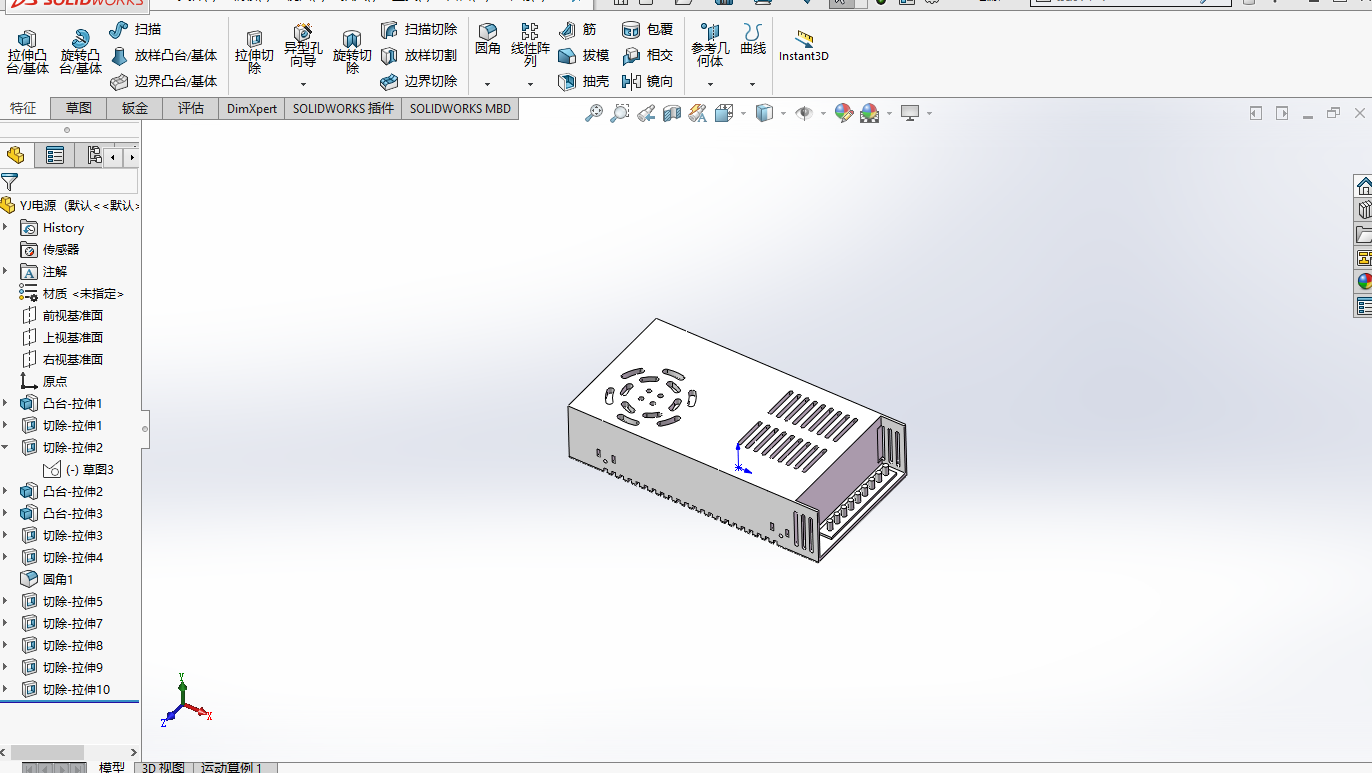The image size is (1372, 773).
Task: Activate the Zoom to Fit view icon
Action: click(595, 112)
